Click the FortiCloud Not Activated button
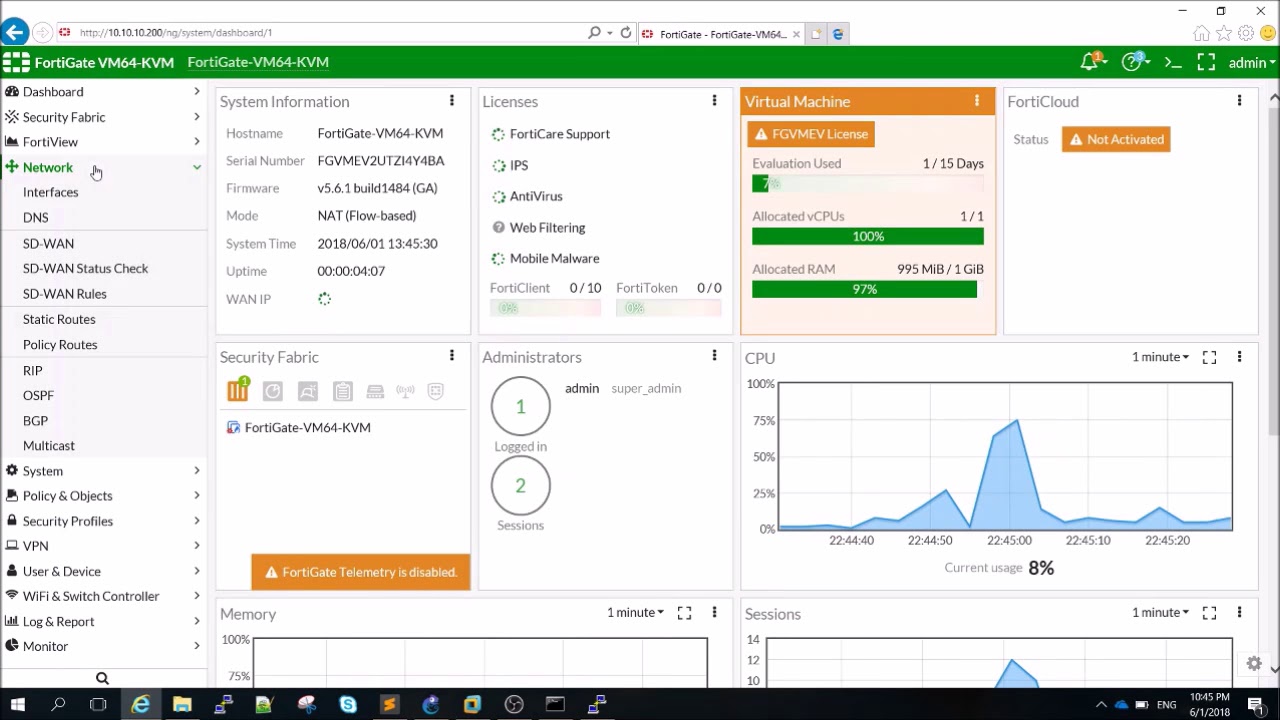 pos(1116,139)
